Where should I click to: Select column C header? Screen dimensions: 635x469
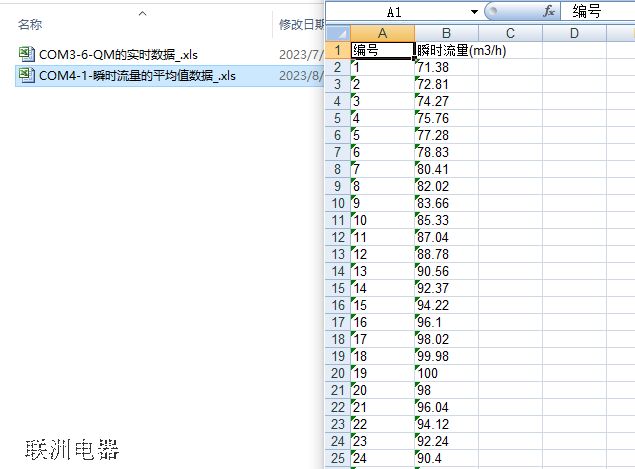(x=510, y=33)
